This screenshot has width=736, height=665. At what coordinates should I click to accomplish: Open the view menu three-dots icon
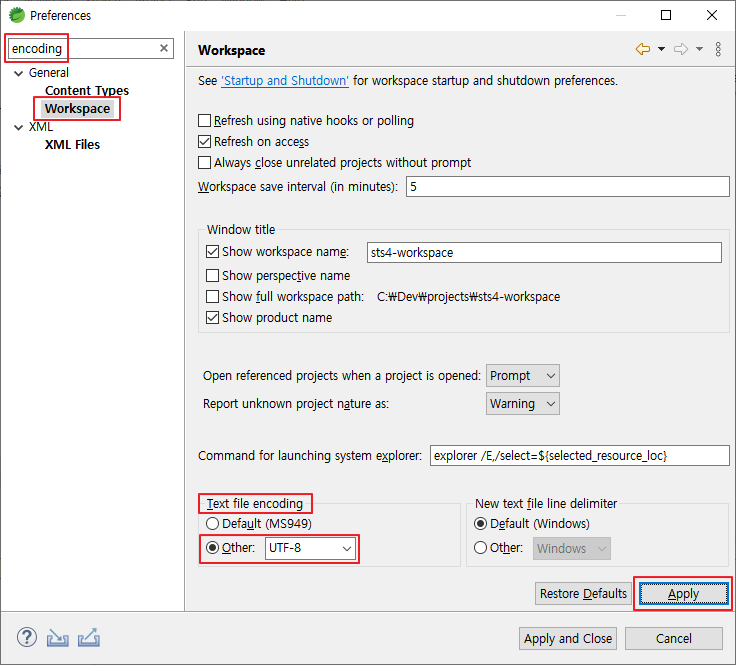tap(718, 49)
